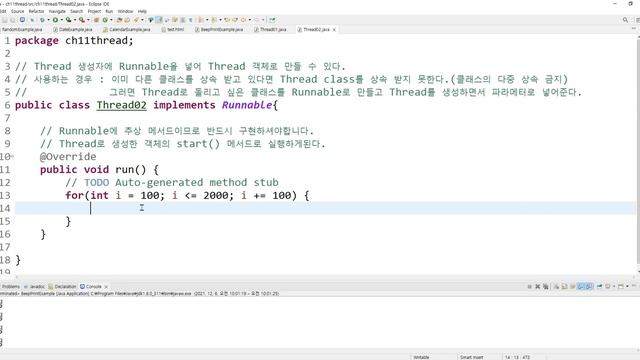640x360 pixels.
Task: Switch to the CalendarExample.java editor tab
Action: [x=127, y=29]
